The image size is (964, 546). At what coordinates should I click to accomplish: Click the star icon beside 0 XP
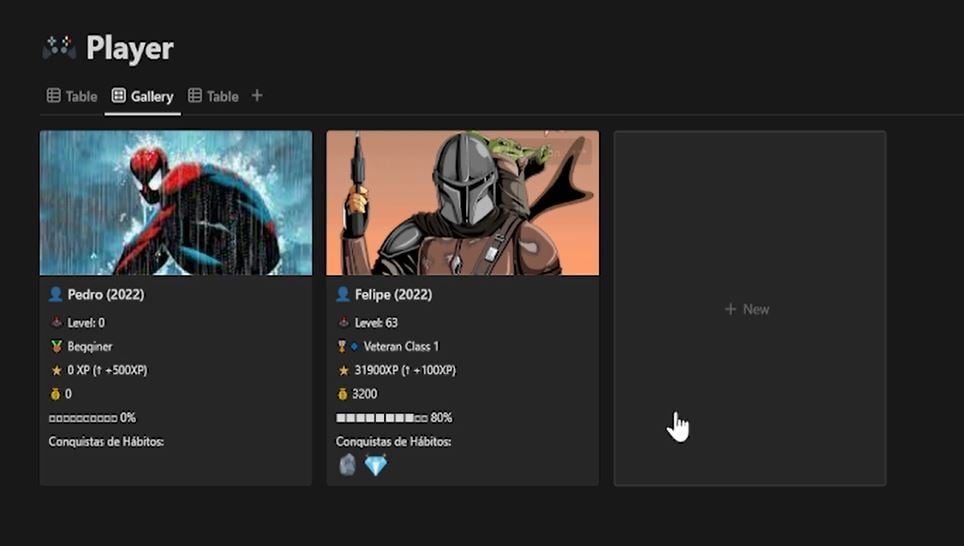click(57, 370)
